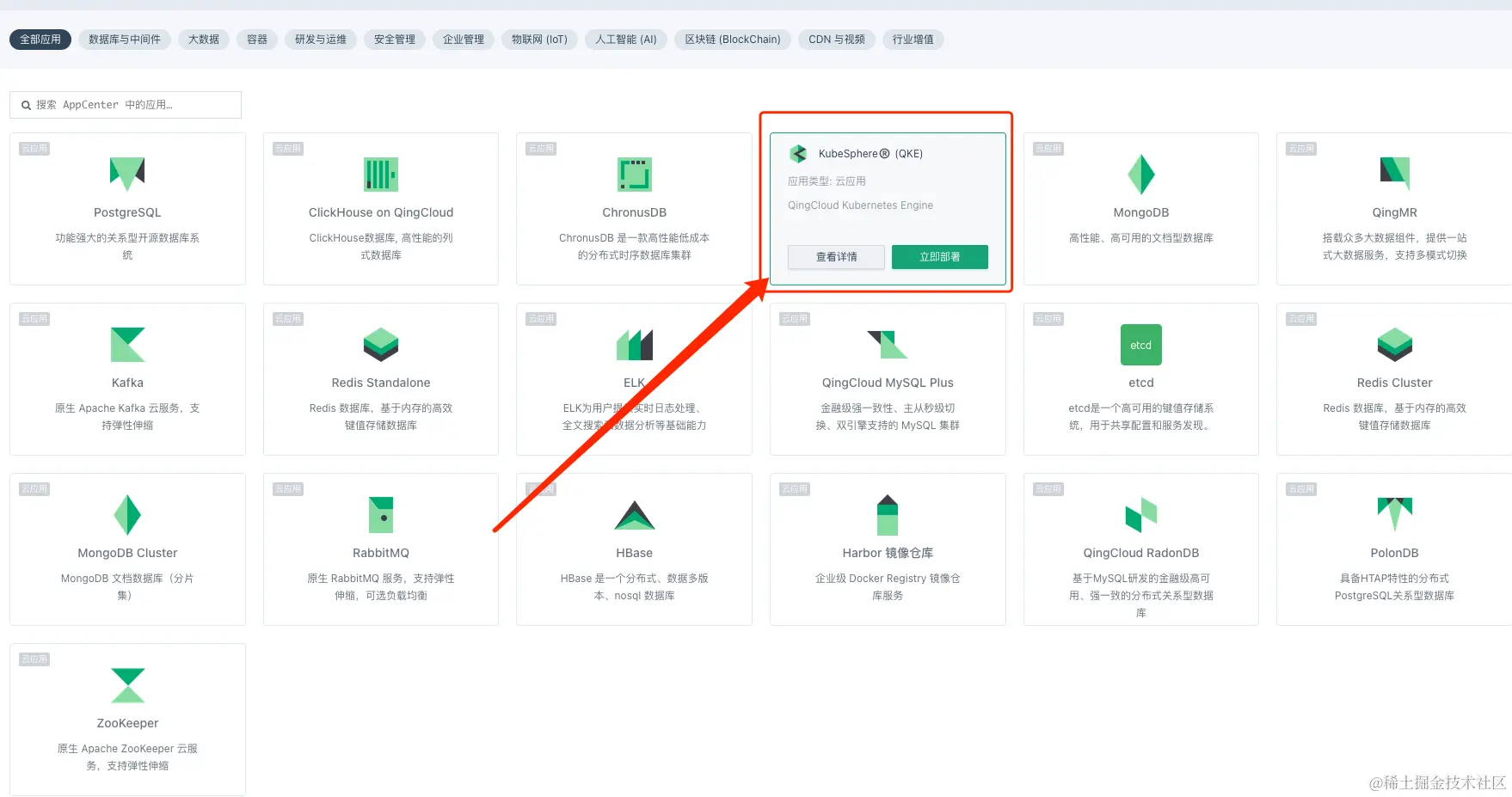Click the MongoDB Cluster icon
The width and height of the screenshot is (1512, 797).
[127, 515]
